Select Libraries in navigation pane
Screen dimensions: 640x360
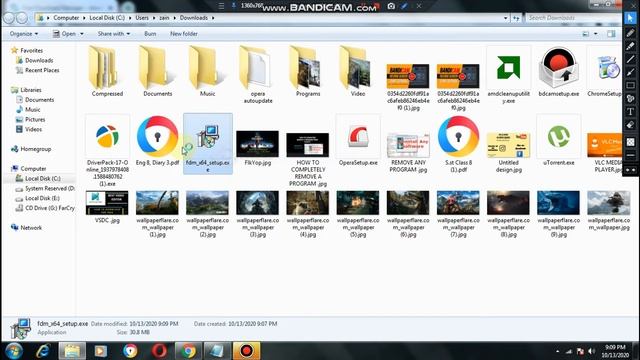(31, 90)
